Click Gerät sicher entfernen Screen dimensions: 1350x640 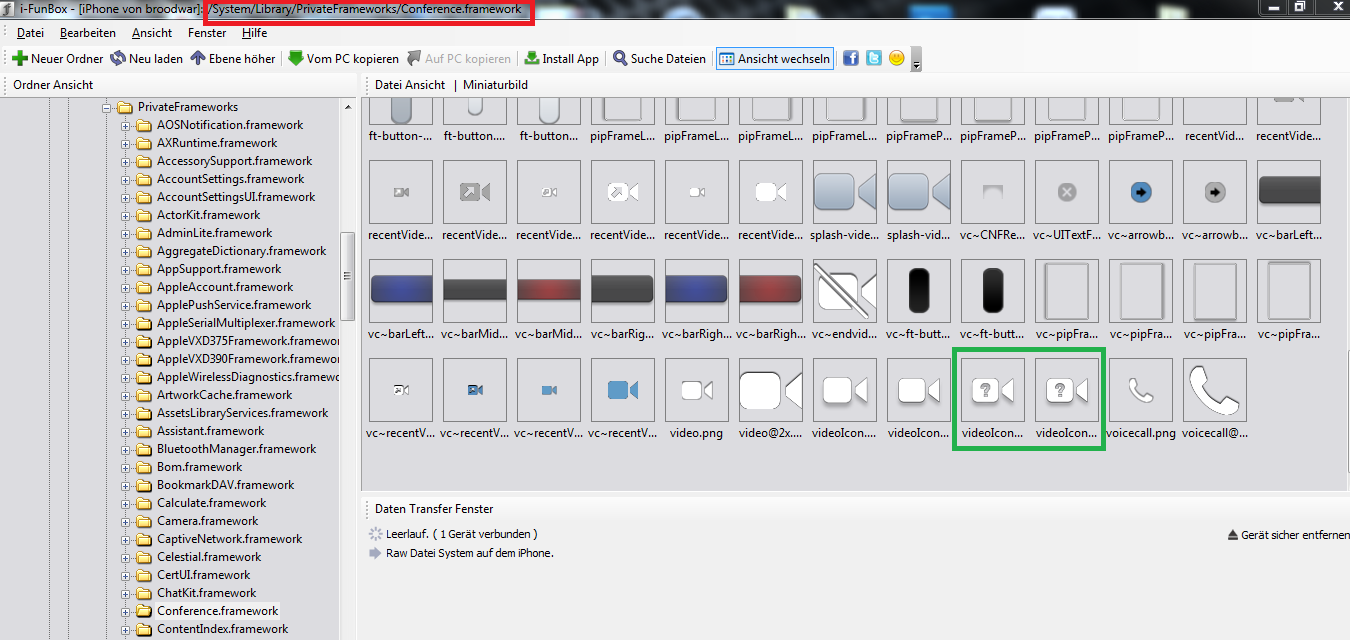pyautogui.click(x=1288, y=535)
